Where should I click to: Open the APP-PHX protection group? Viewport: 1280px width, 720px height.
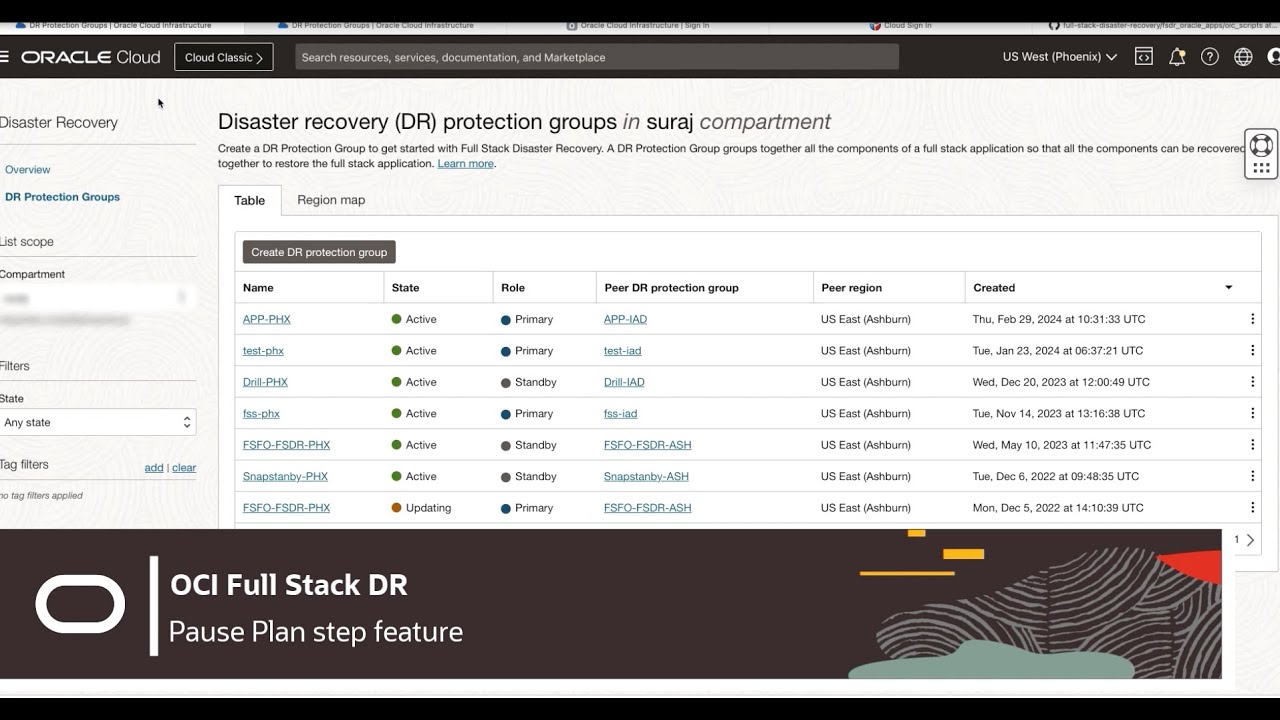[x=267, y=319]
